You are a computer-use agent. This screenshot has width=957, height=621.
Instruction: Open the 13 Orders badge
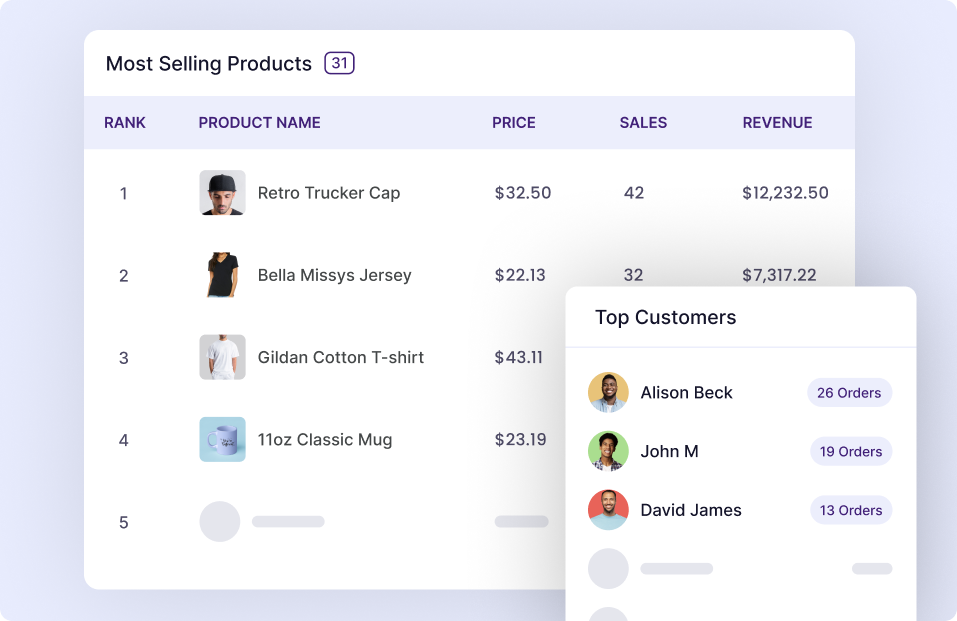[851, 510]
